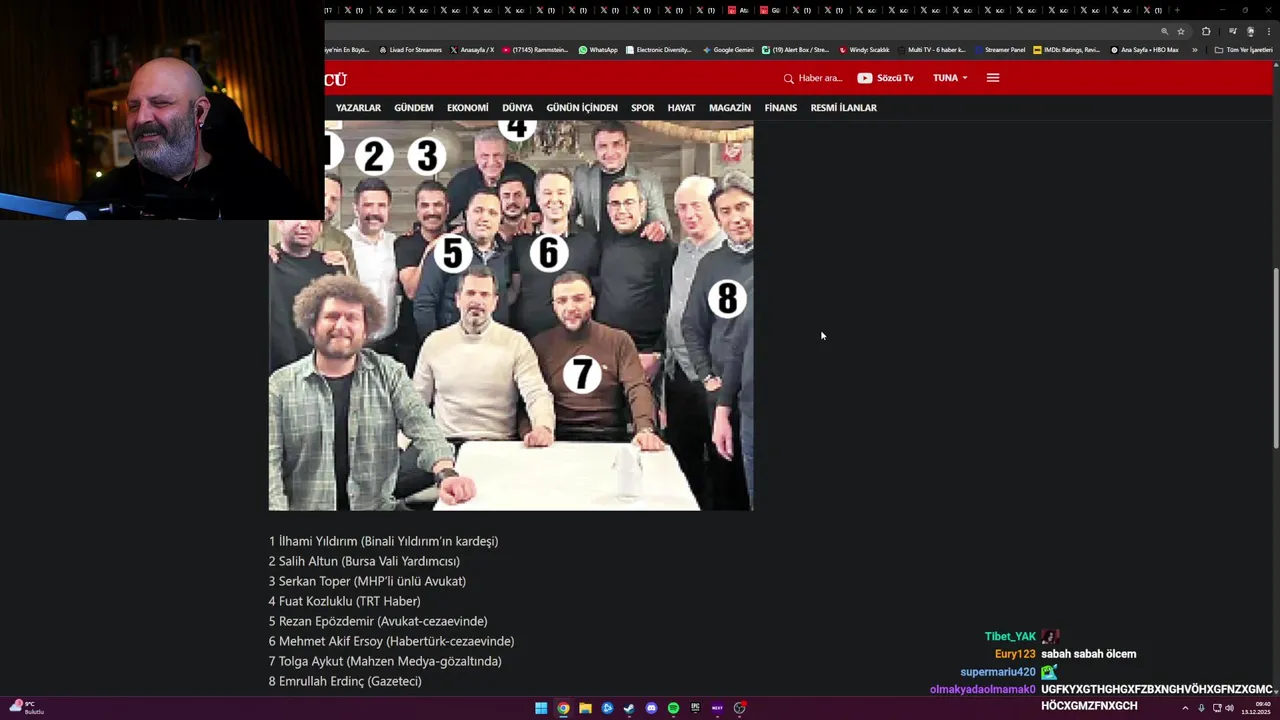The height and width of the screenshot is (720, 1280).
Task: Open the Windows Start menu
Action: (541, 708)
